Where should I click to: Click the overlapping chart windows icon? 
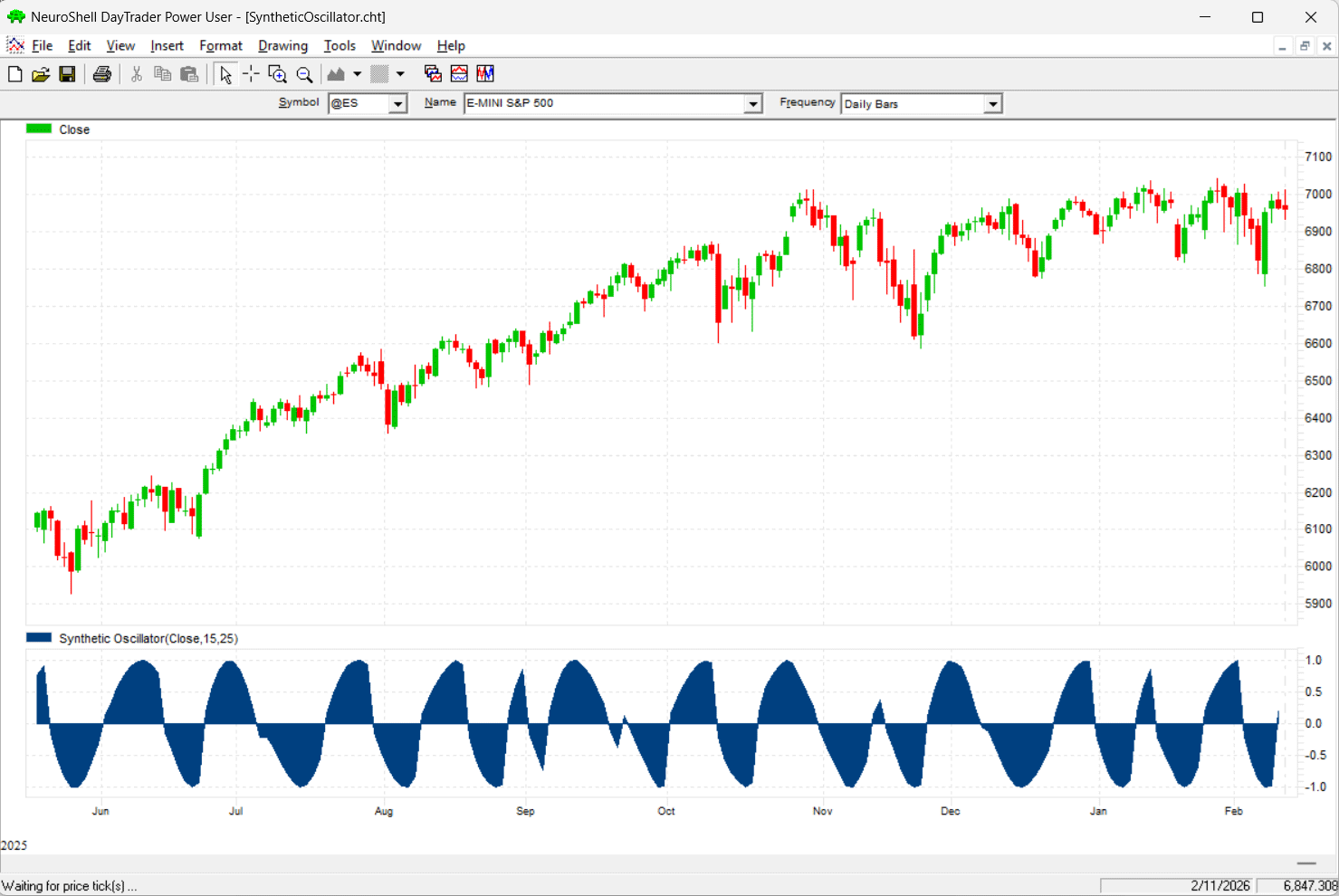[x=433, y=74]
